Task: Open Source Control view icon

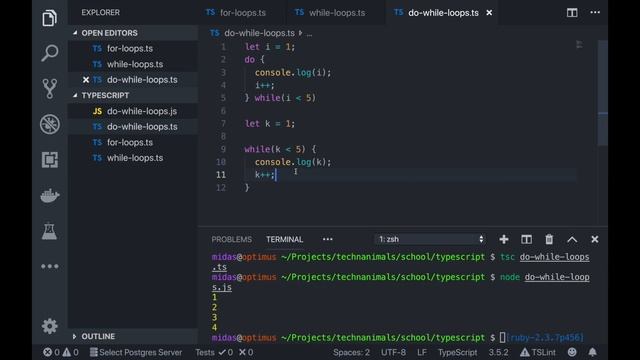Action: pyautogui.click(x=49, y=89)
